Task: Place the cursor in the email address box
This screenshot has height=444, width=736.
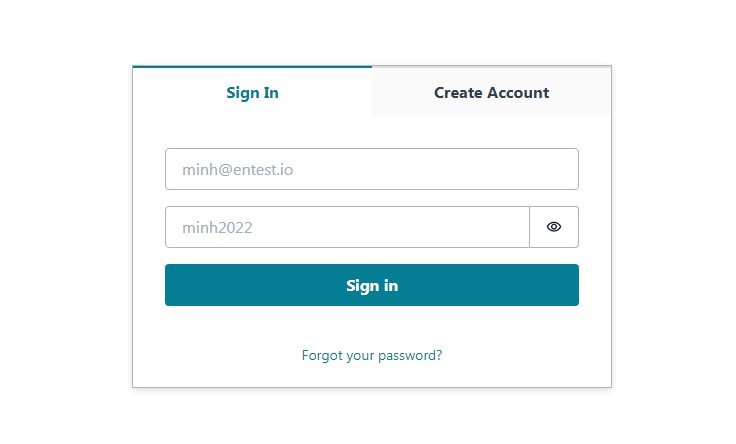Action: [x=372, y=169]
